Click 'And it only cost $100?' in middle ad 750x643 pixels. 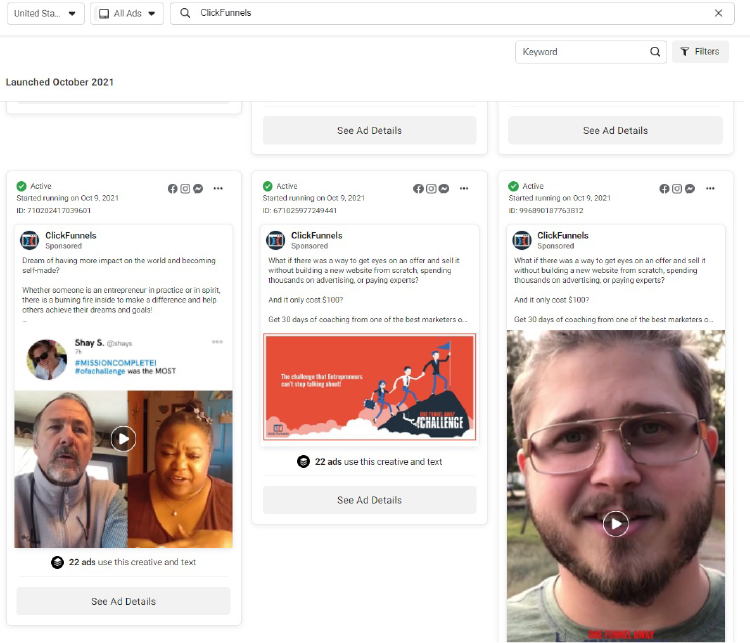306,300
